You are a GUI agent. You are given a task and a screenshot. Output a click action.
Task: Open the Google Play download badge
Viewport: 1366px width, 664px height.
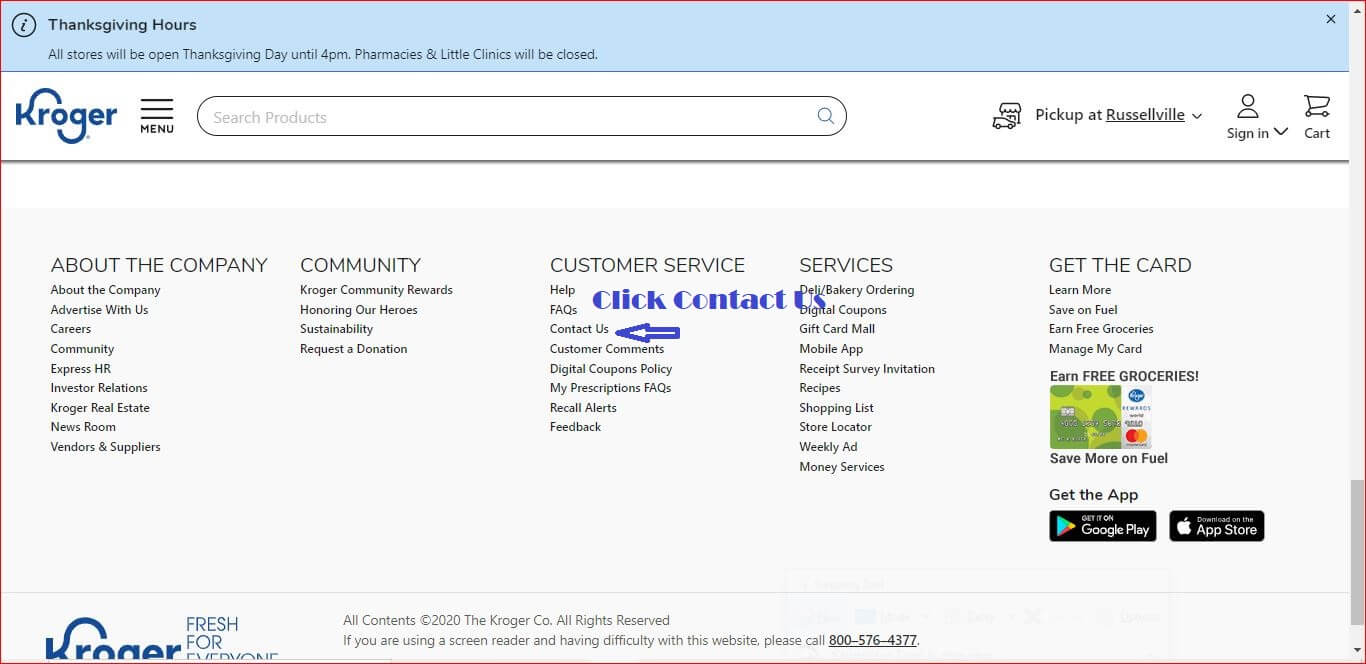point(1102,526)
